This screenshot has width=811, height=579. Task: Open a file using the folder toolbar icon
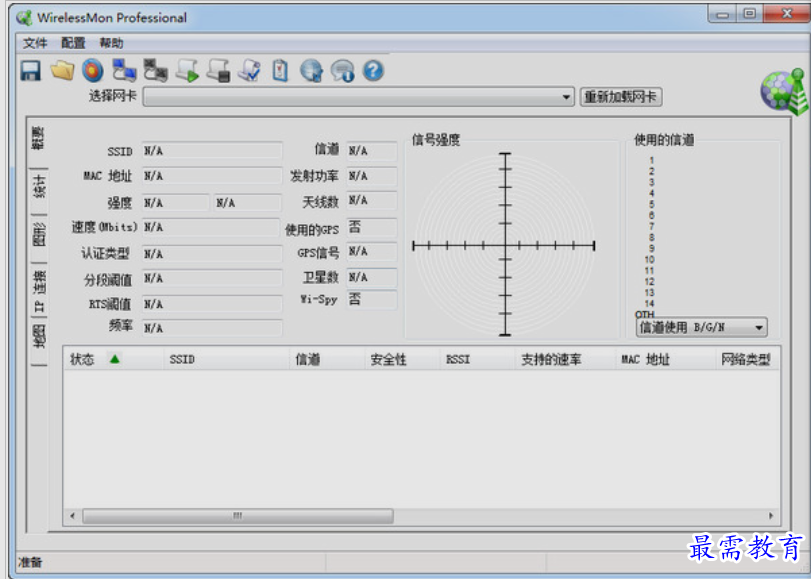[x=61, y=71]
